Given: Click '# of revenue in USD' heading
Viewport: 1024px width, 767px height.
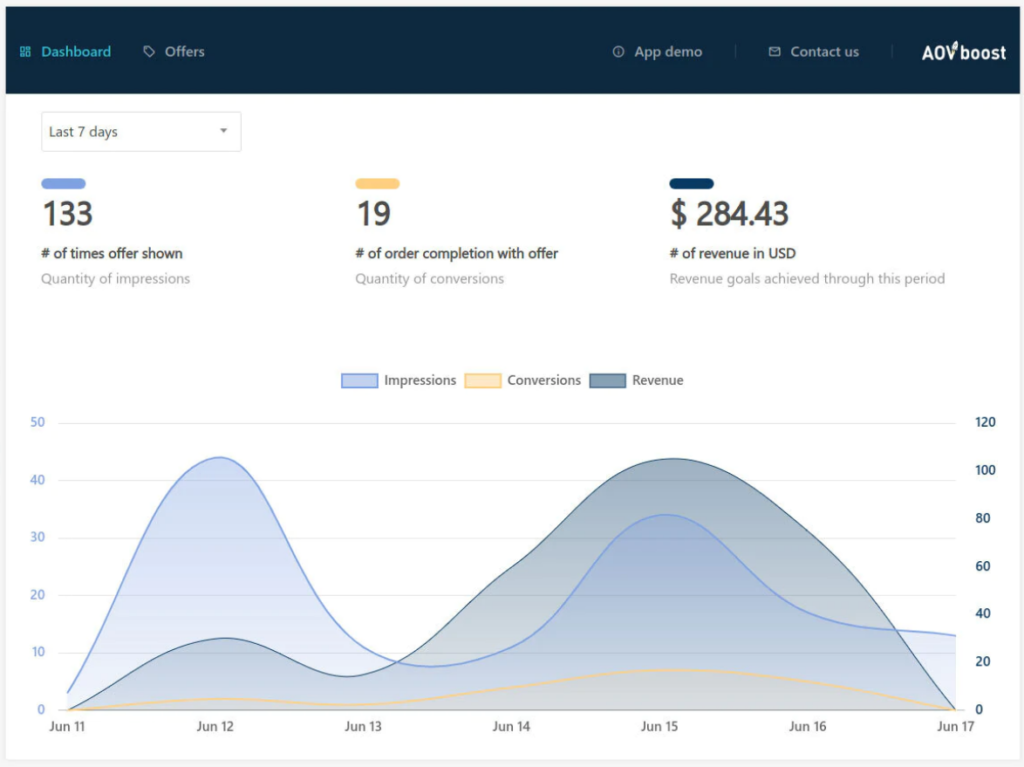Looking at the screenshot, I should point(733,253).
